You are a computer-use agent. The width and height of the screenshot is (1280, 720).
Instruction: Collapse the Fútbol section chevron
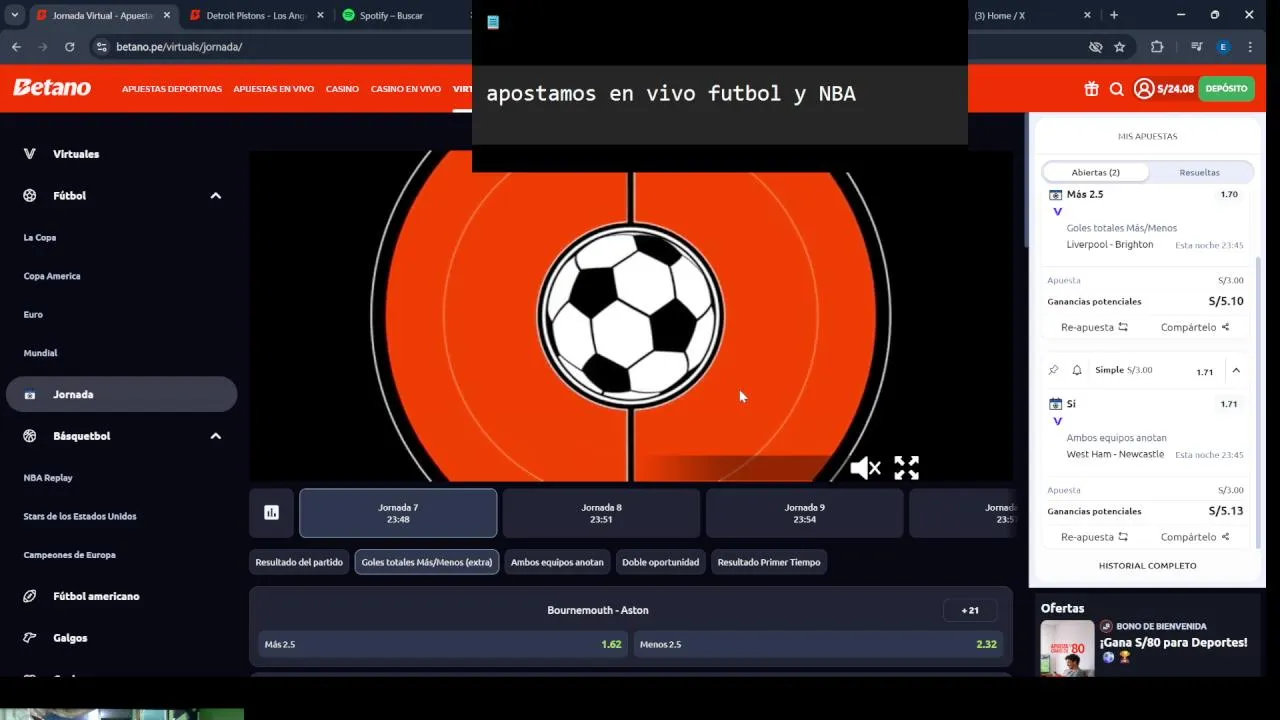pos(215,196)
